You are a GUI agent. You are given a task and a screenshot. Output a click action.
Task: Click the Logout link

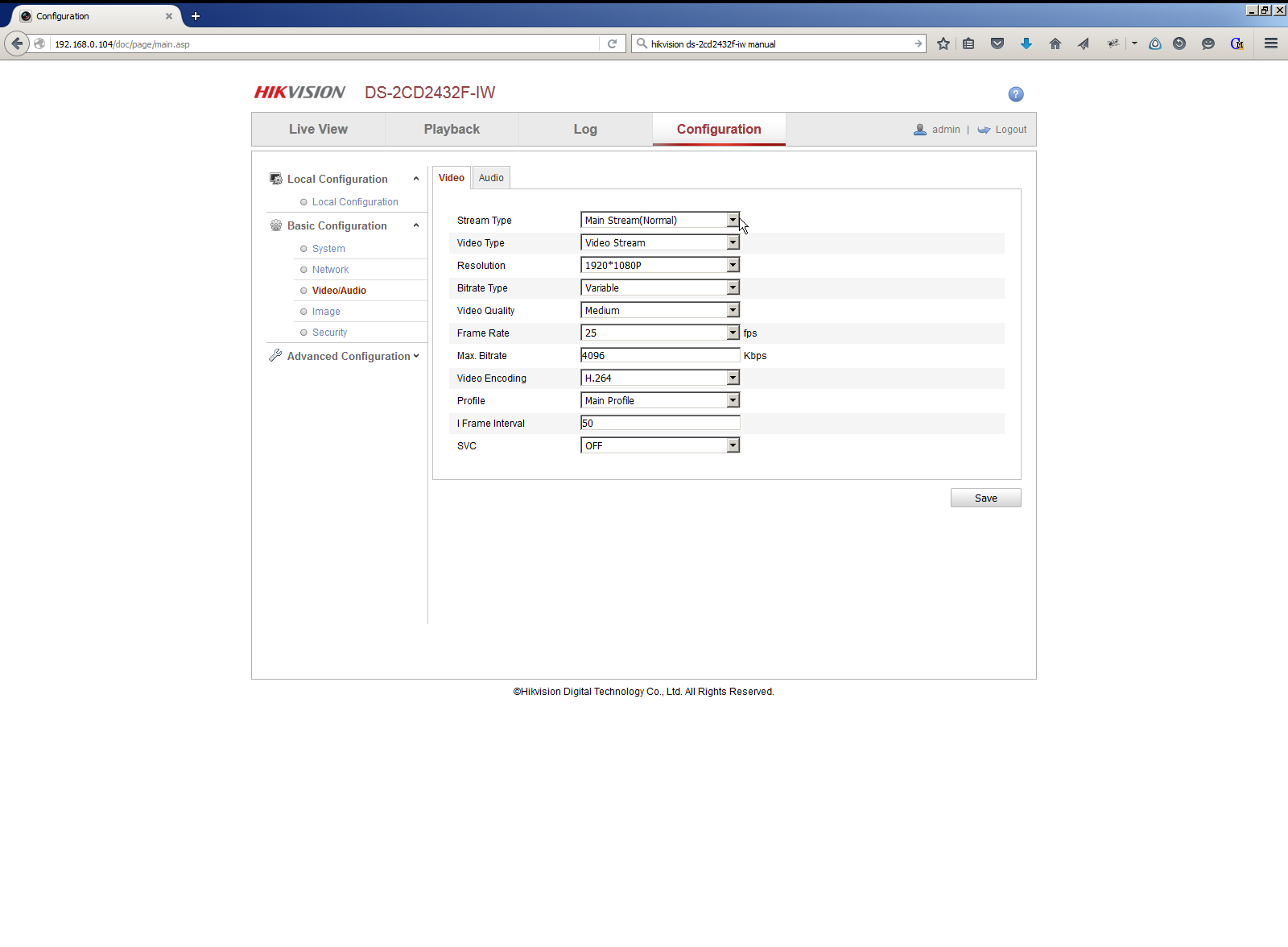(x=1011, y=130)
